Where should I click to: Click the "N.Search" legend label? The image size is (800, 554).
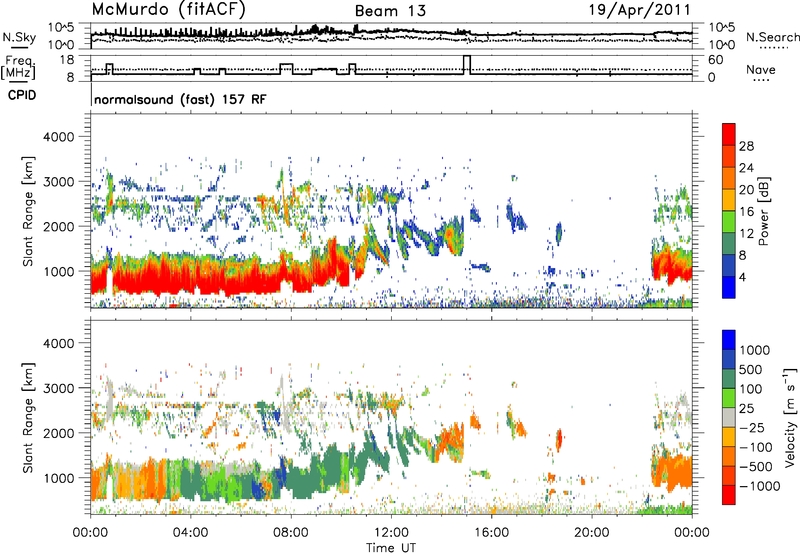pos(772,37)
